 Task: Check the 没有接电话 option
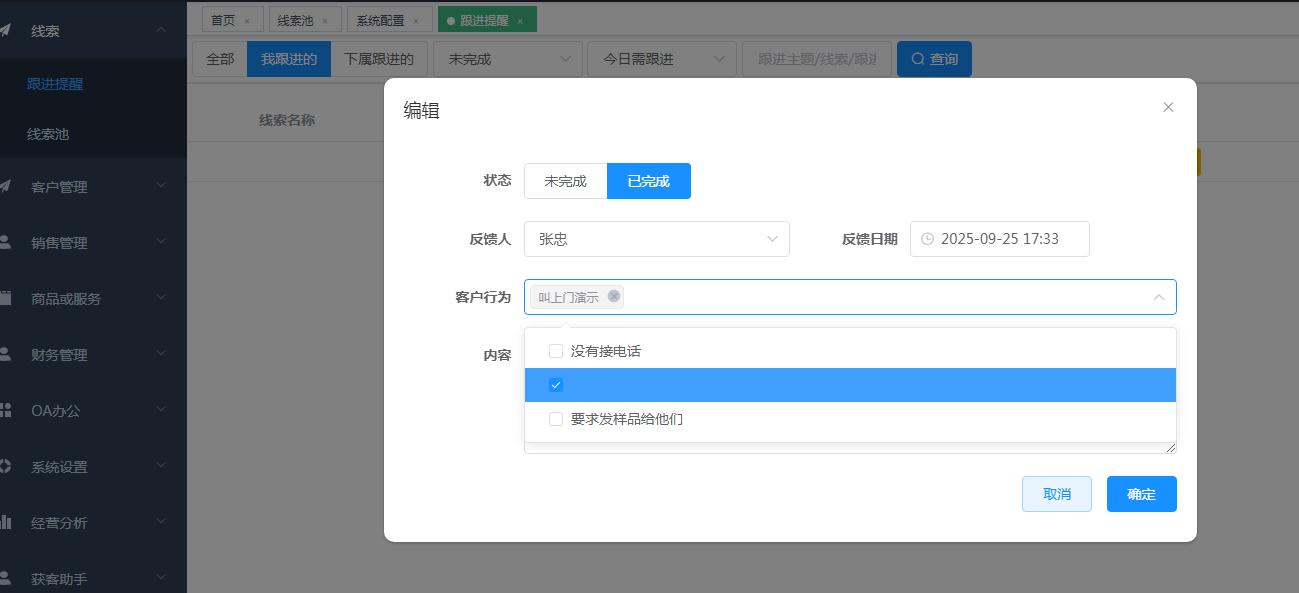point(556,351)
